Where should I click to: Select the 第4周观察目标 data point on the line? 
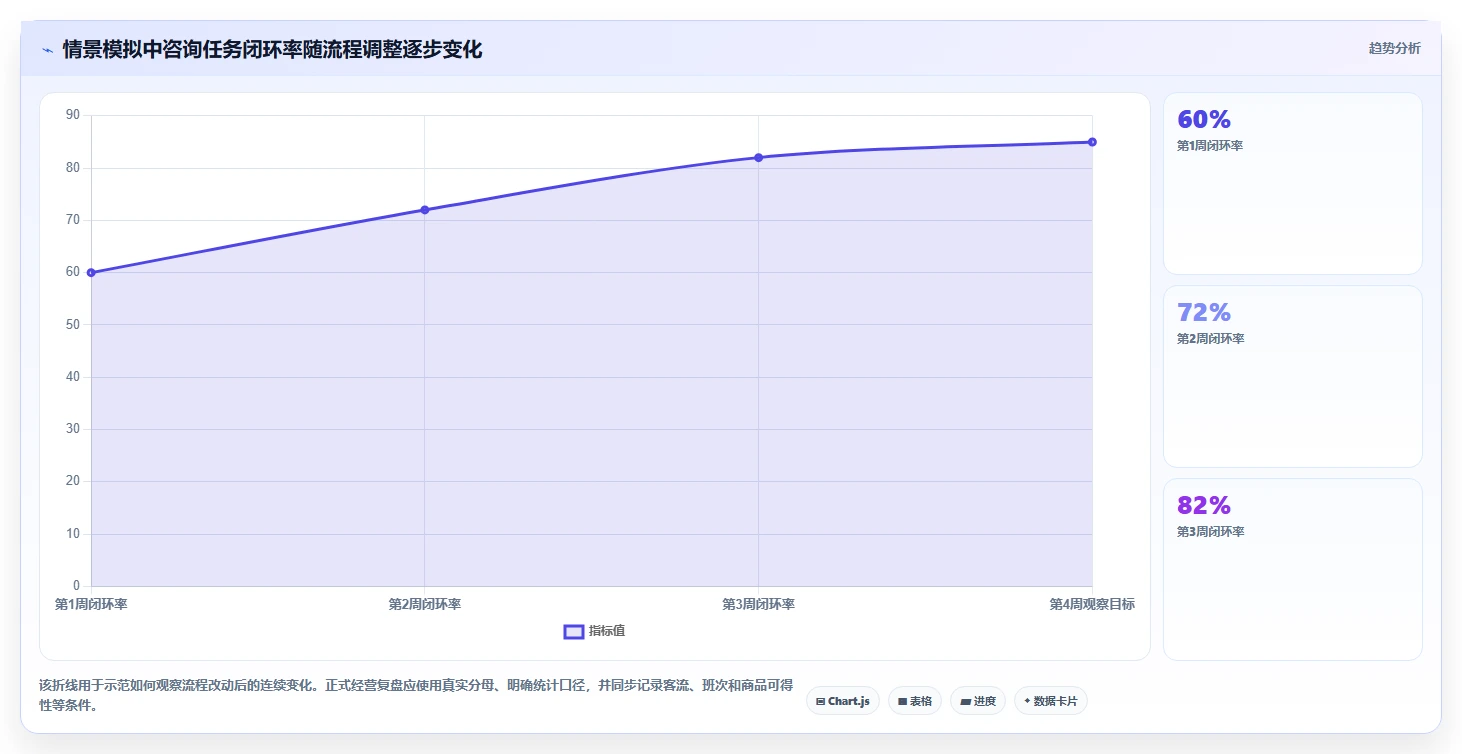(x=1092, y=142)
